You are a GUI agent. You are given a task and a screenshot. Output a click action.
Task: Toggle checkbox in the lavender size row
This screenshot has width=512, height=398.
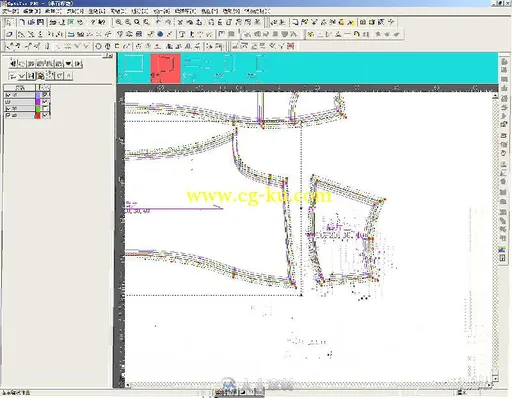click(45, 95)
